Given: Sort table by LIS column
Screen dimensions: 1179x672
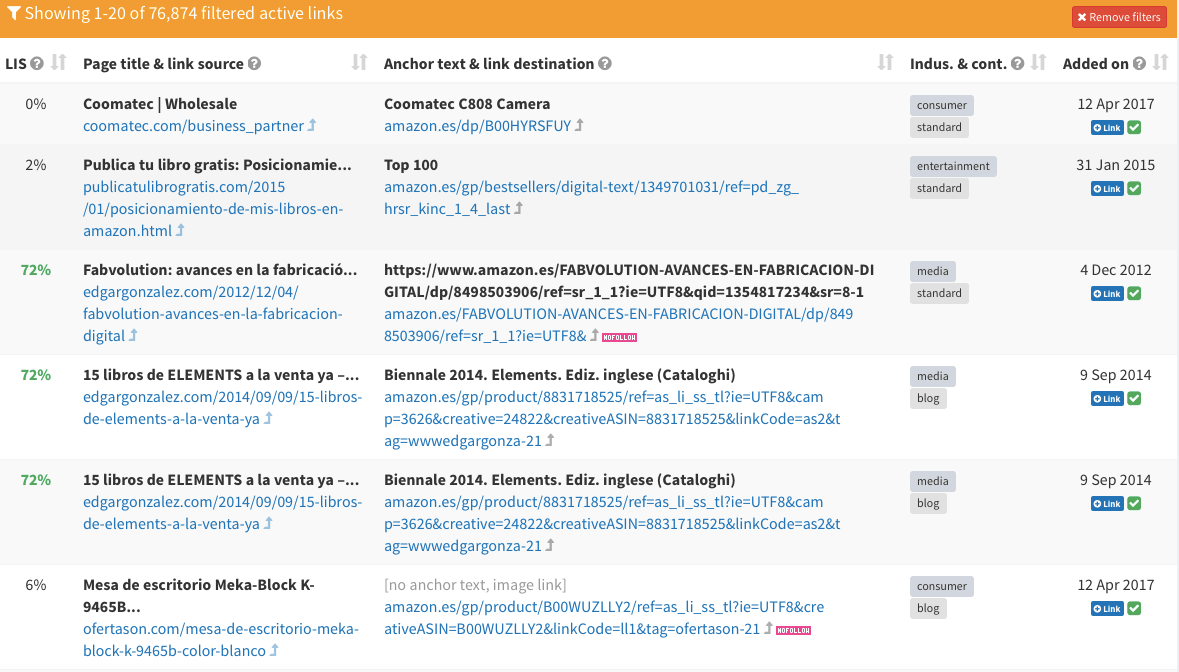Looking at the screenshot, I should pyautogui.click(x=59, y=63).
